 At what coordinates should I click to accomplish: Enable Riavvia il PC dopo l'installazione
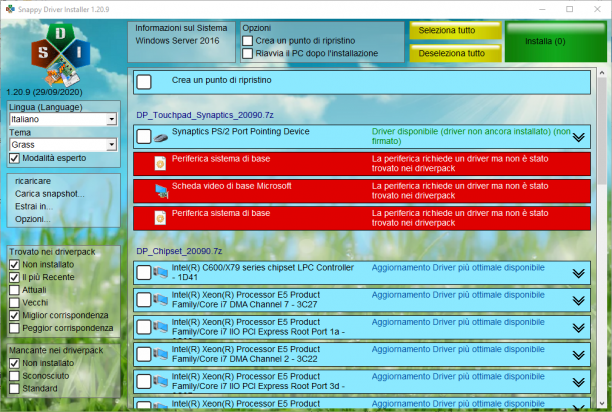coord(247,53)
